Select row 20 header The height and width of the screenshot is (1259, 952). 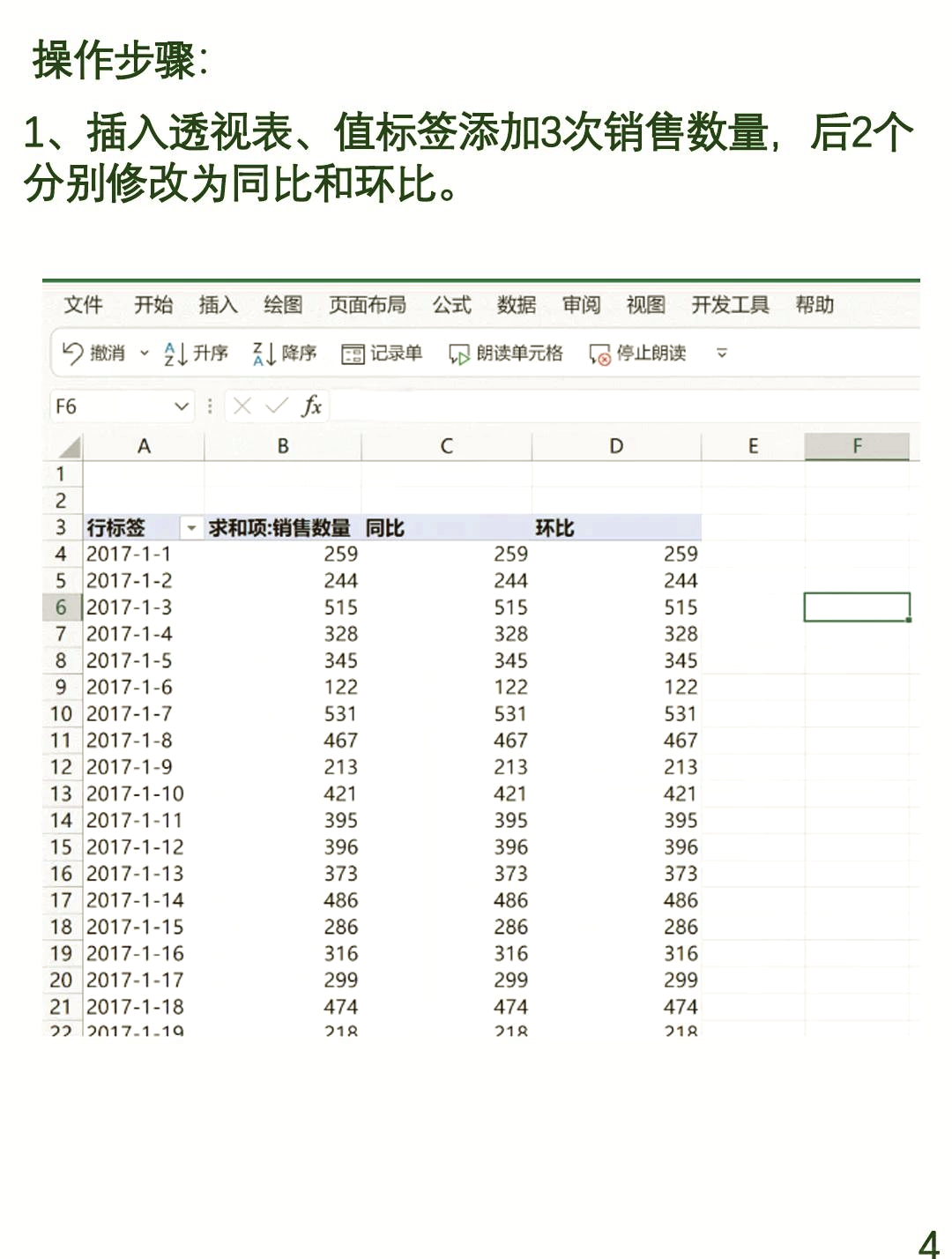point(62,980)
